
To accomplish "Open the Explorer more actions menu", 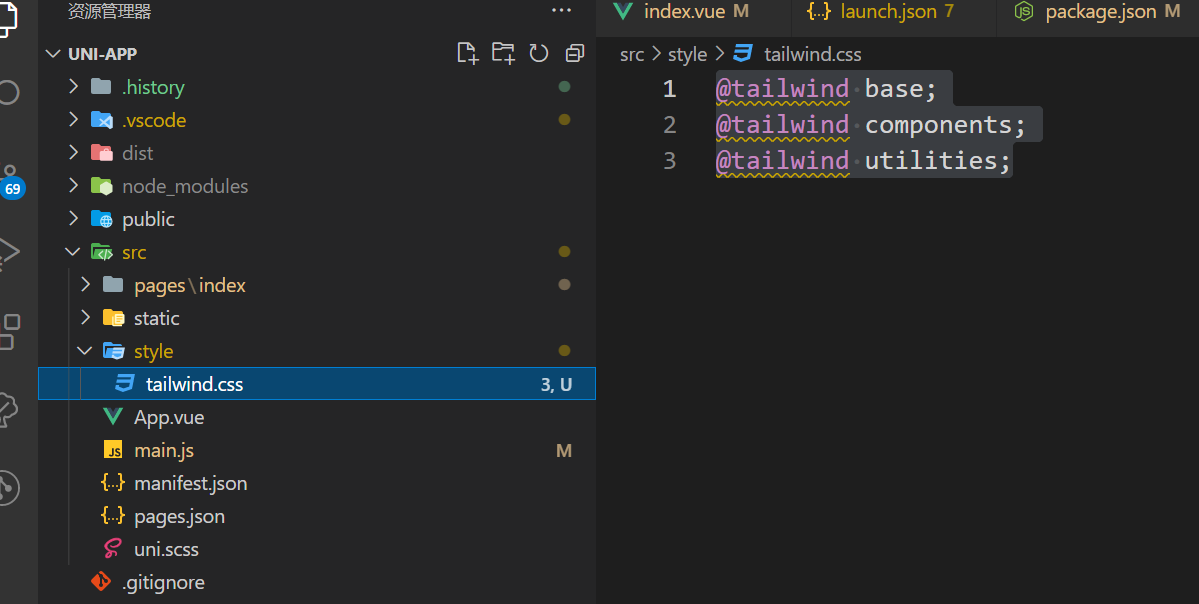I will (x=561, y=11).
